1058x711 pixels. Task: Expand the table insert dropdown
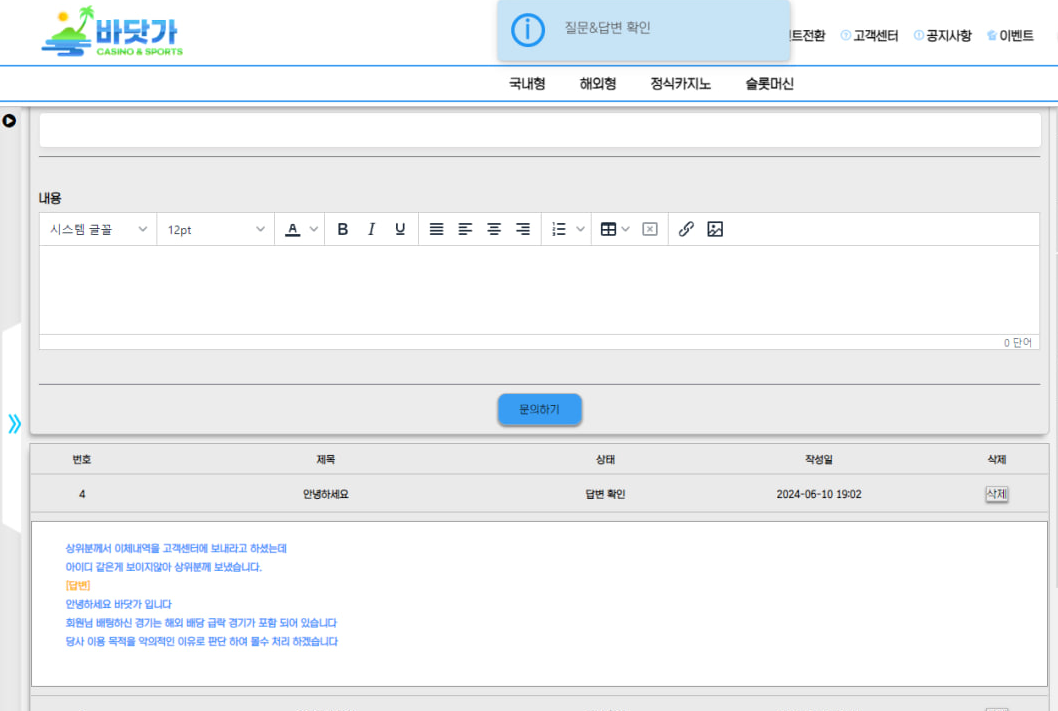[626, 229]
